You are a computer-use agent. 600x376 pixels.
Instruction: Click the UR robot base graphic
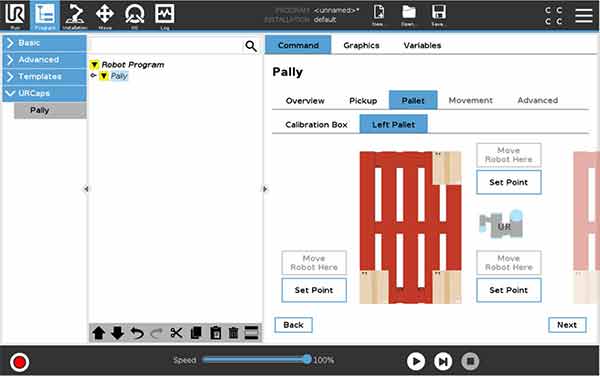pyautogui.click(x=501, y=224)
